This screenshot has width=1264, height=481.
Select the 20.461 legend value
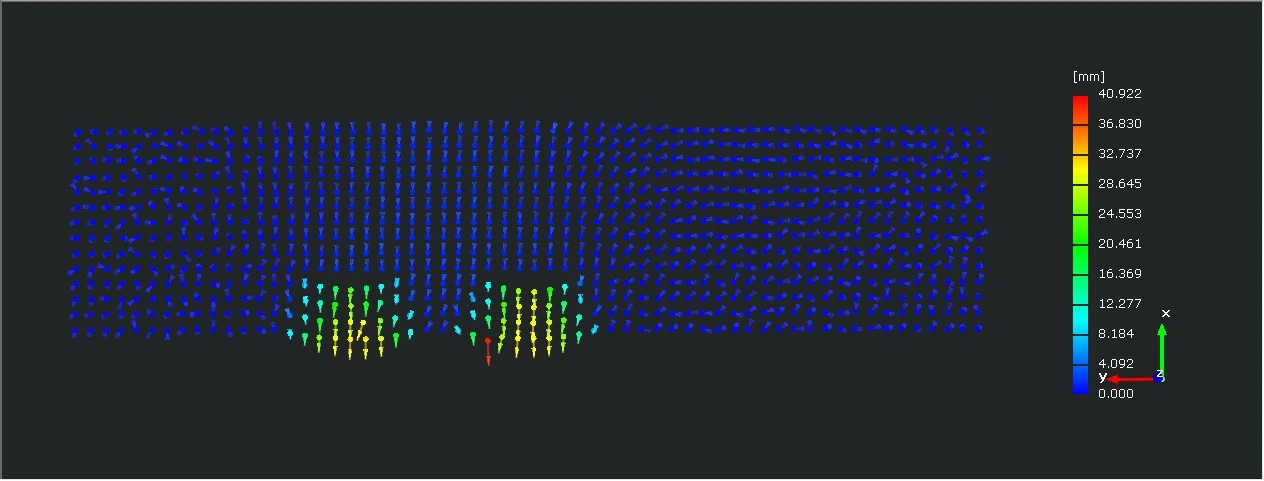tap(1120, 244)
